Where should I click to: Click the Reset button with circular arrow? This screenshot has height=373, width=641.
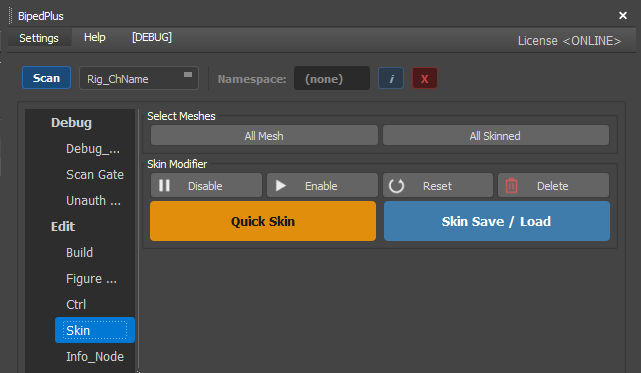pos(438,186)
